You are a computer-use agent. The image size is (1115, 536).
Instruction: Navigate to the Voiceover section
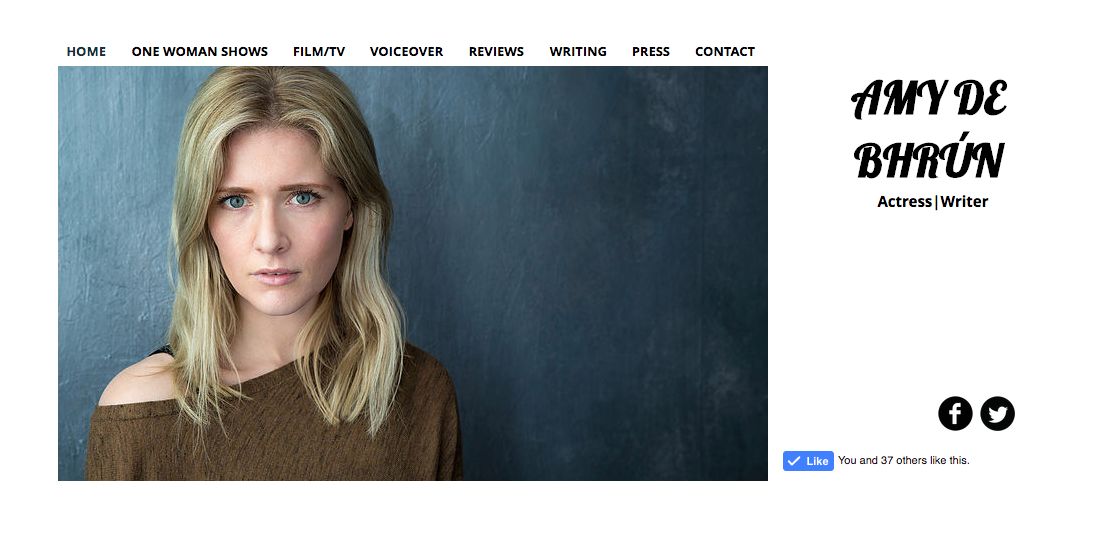tap(407, 51)
